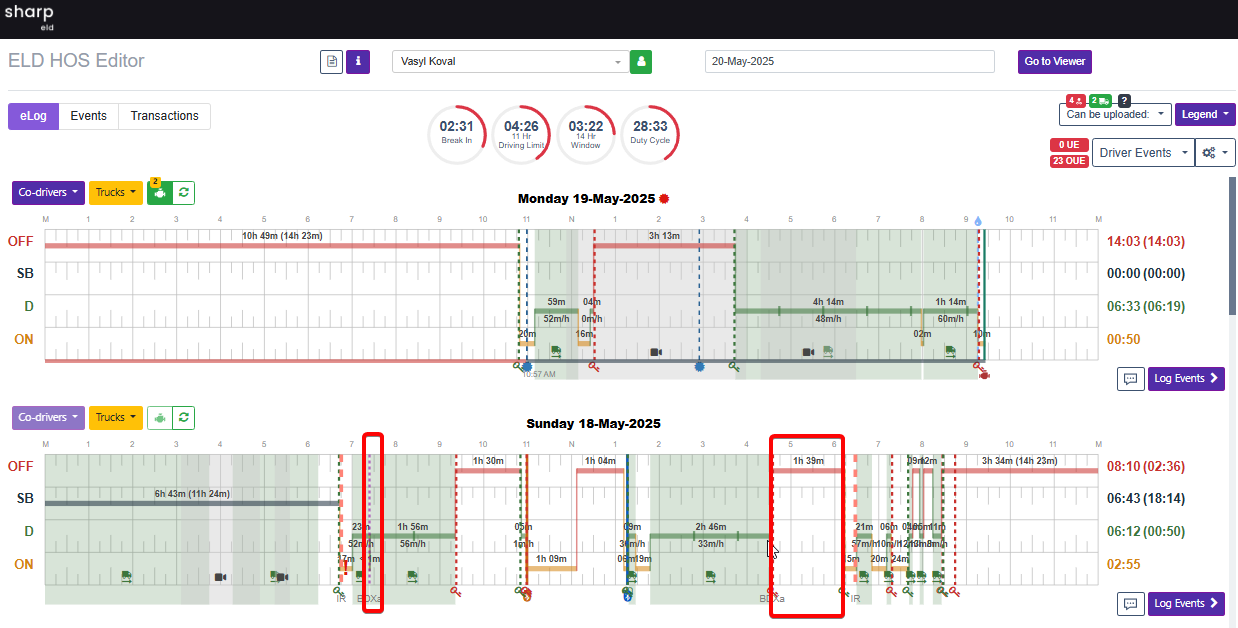
Task: Click the 0 UE badge
Action: (1070, 145)
